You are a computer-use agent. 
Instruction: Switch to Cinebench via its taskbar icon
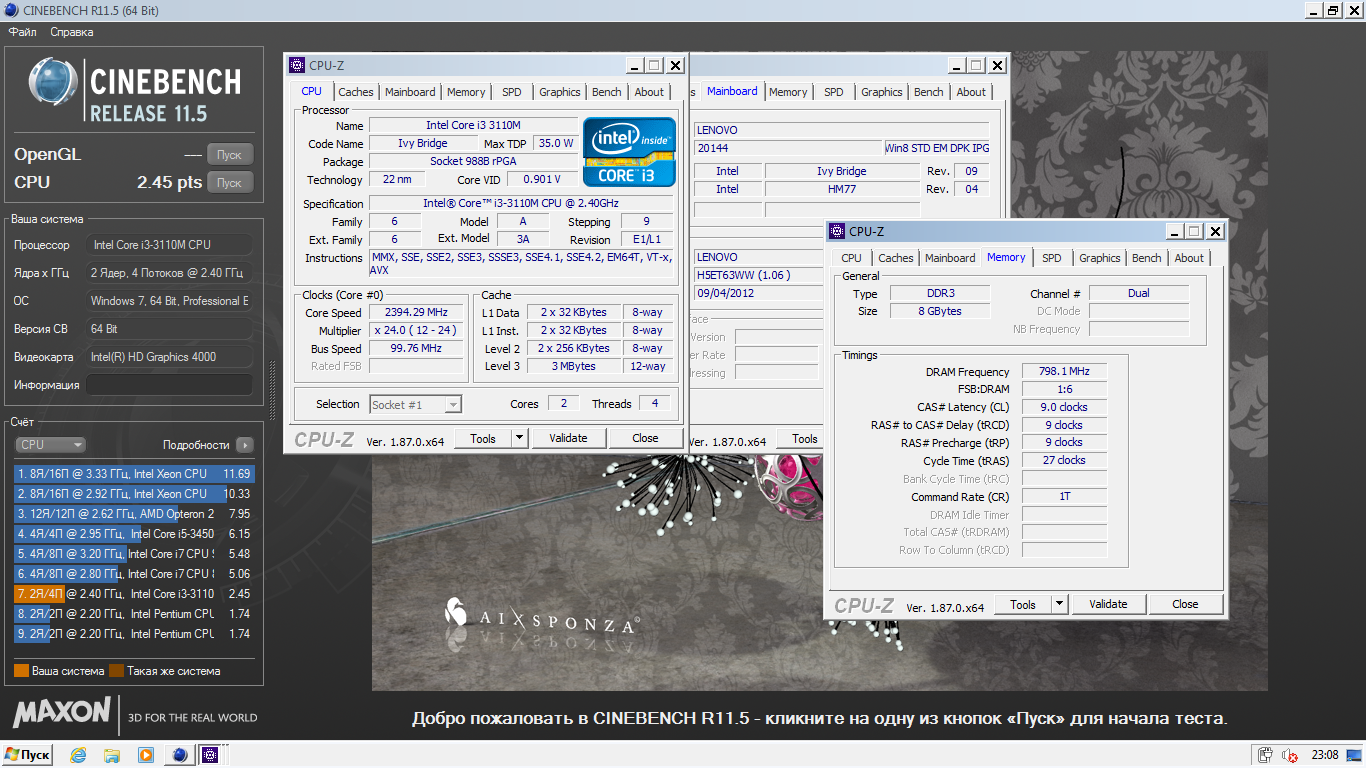click(x=180, y=755)
